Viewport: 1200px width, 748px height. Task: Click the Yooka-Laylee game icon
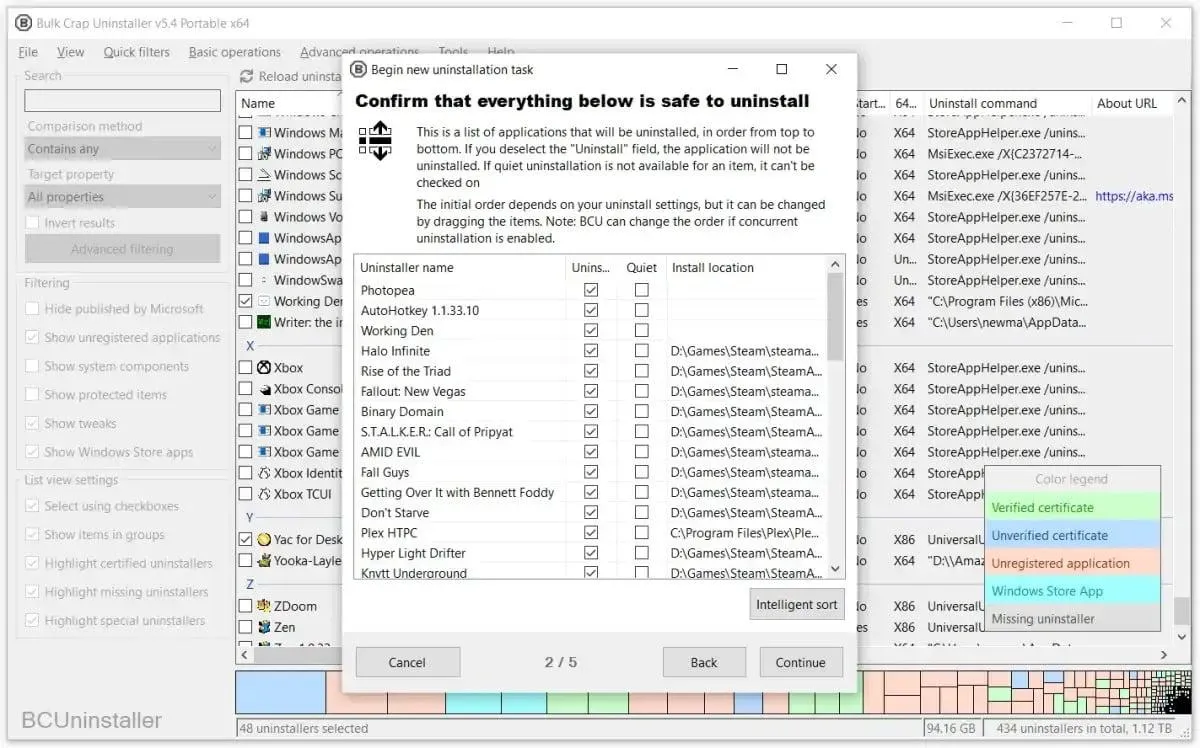264,561
